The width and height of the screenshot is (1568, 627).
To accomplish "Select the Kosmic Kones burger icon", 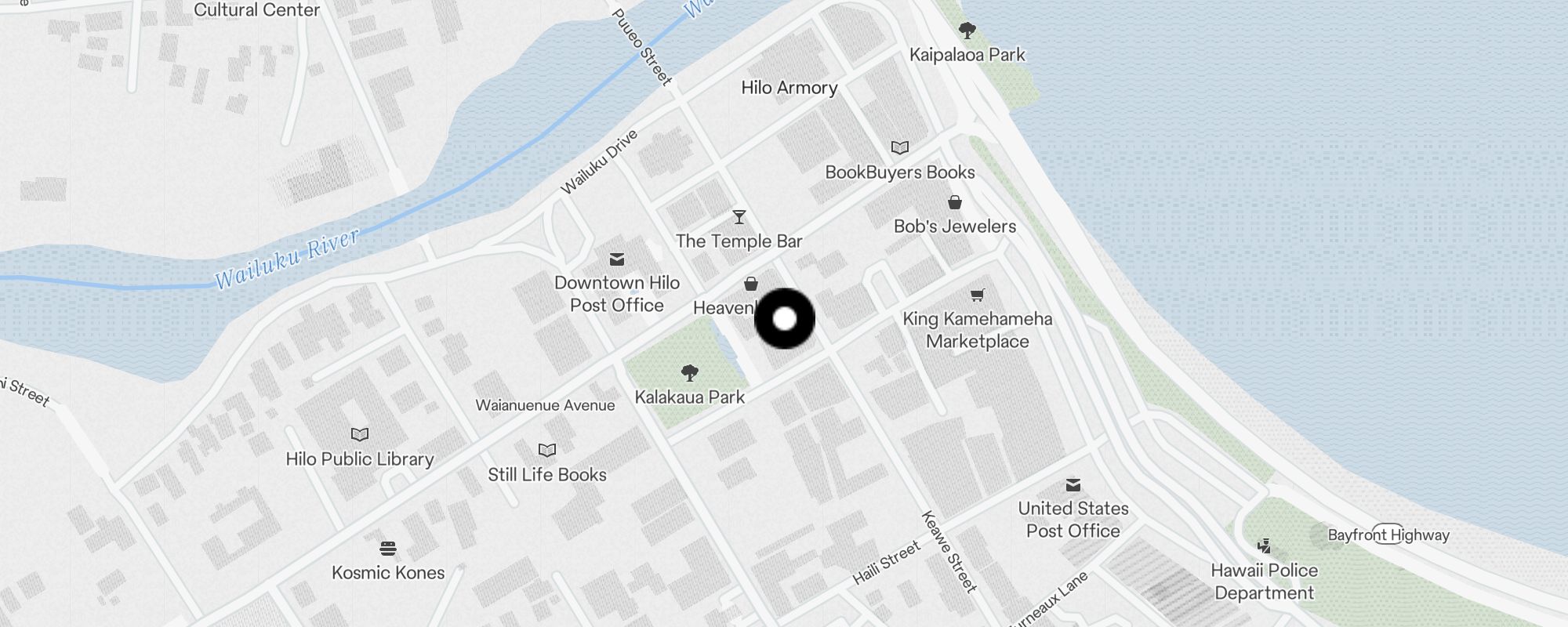I will point(388,548).
